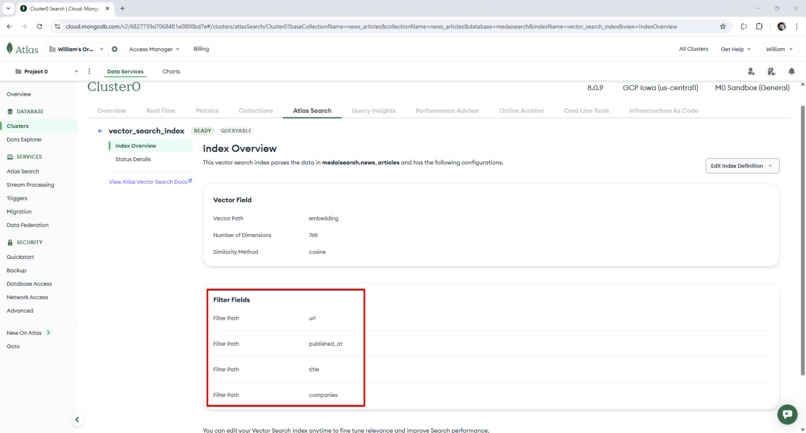Screen dimensions: 806x433
Task: Open browser tab search chevron
Action: [8, 8]
